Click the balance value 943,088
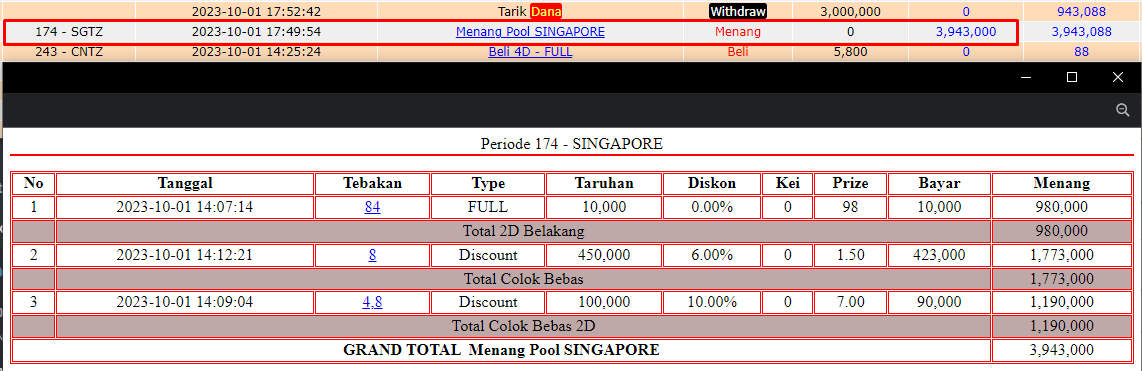 1082,12
